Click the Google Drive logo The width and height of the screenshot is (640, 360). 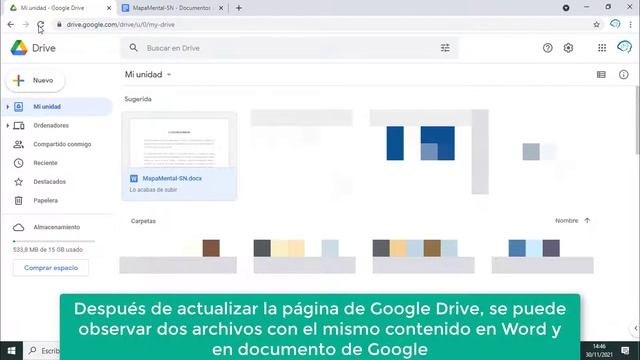coord(19,48)
